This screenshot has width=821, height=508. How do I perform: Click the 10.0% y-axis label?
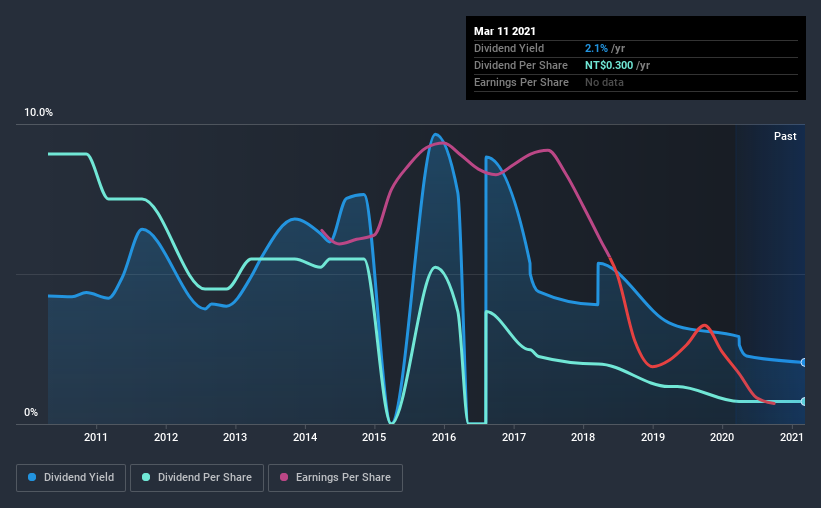coord(38,113)
